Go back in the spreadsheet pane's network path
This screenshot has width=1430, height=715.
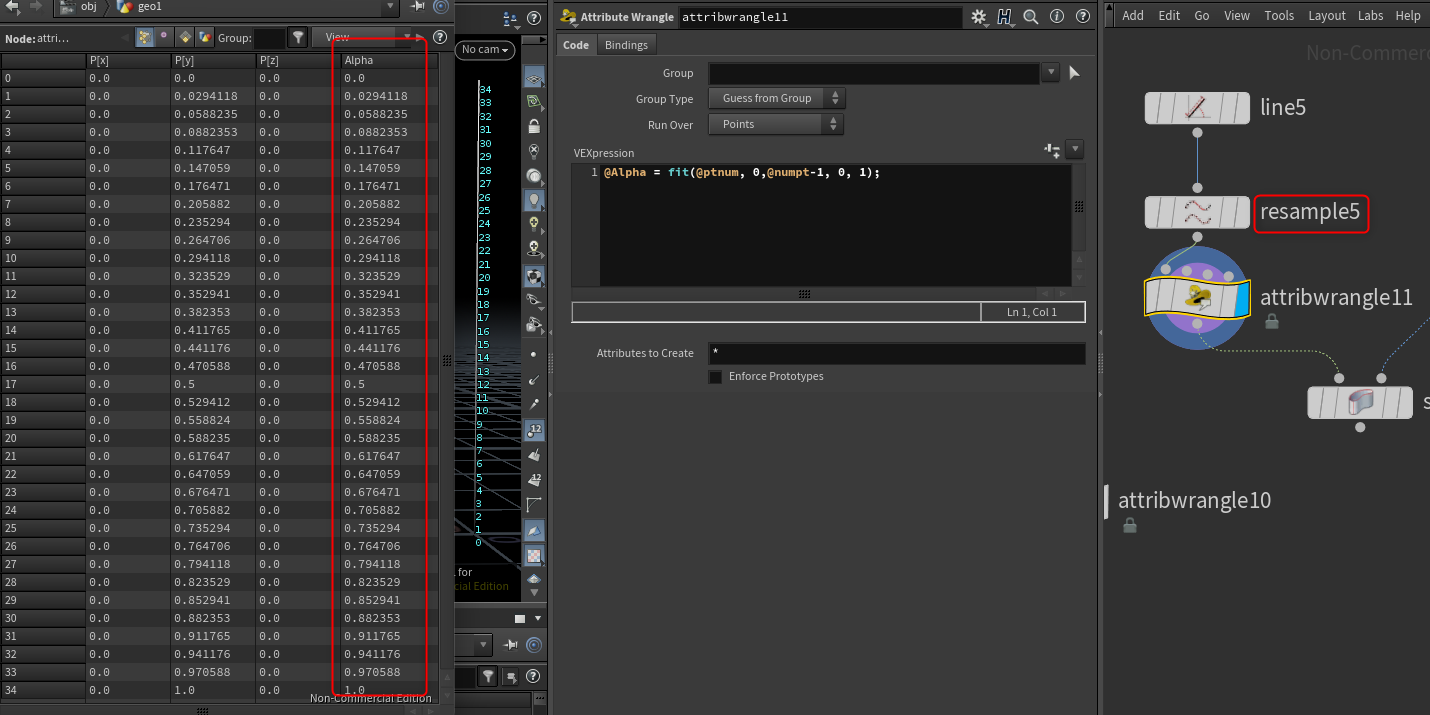click(11, 7)
